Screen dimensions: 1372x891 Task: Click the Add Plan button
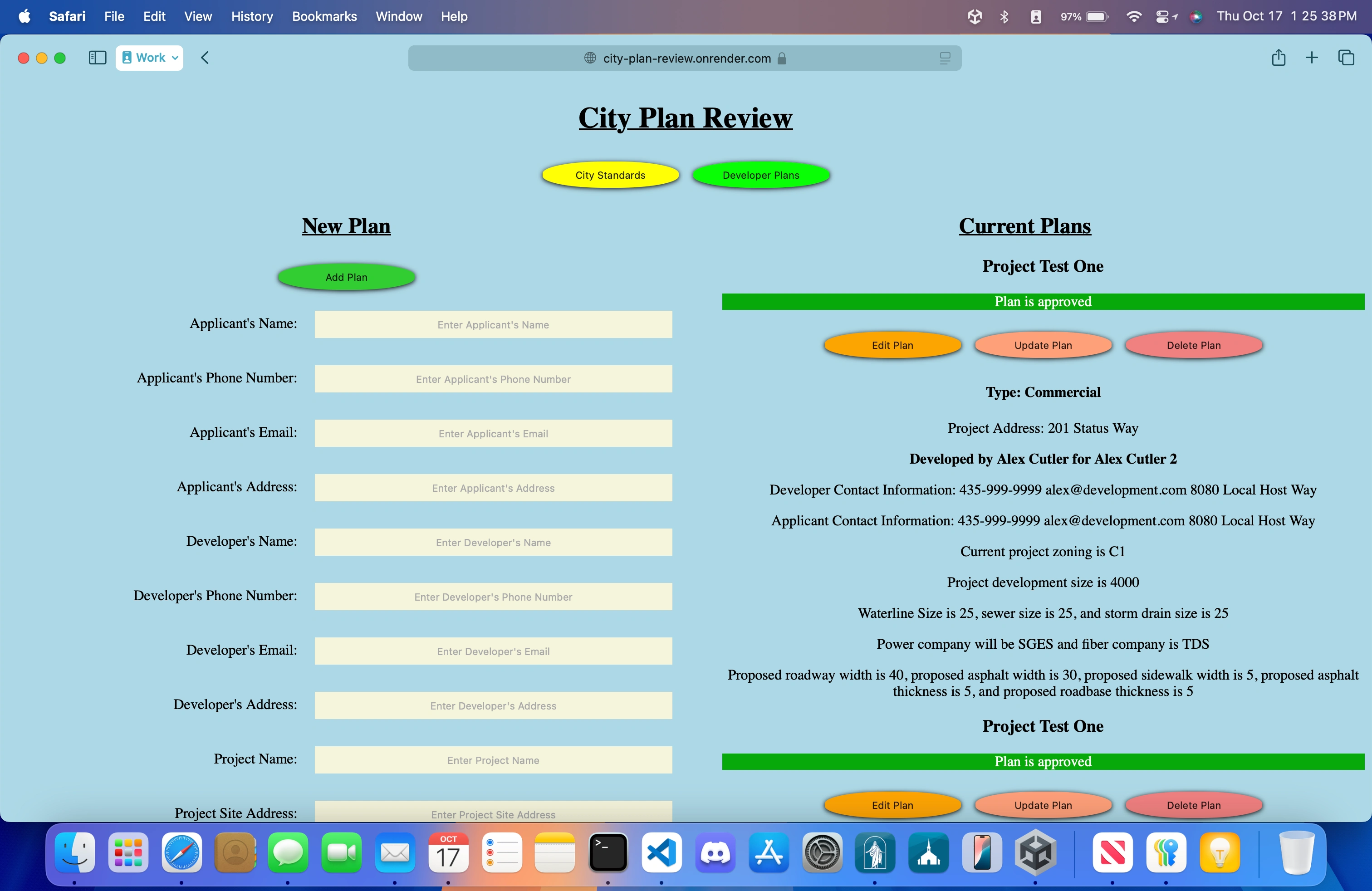point(346,277)
